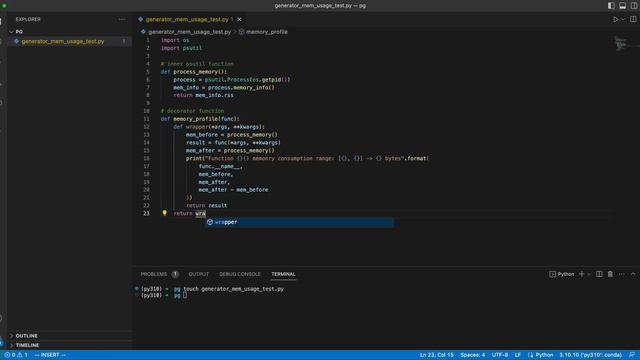
Task: Click the 'return result' line
Action: pos(207,205)
